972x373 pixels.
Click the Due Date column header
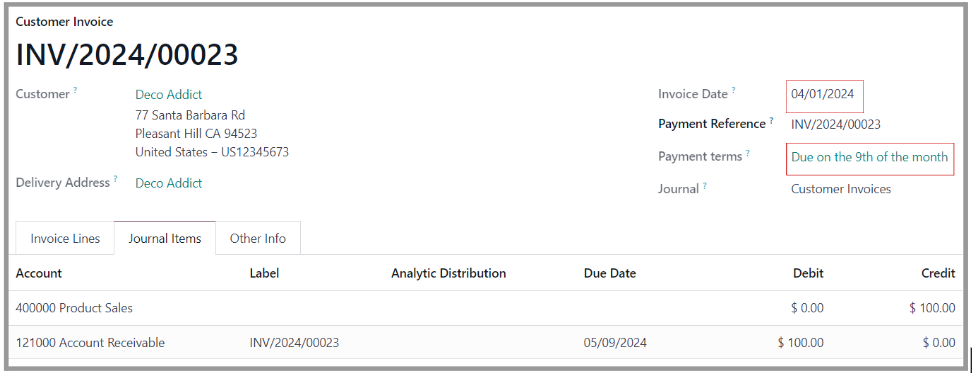[610, 273]
